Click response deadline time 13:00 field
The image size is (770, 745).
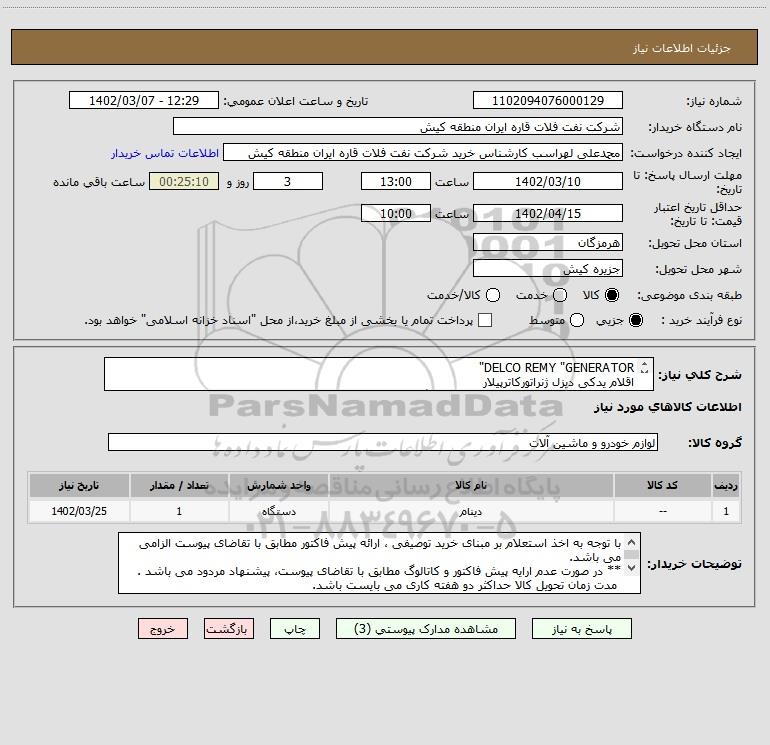pos(396,181)
